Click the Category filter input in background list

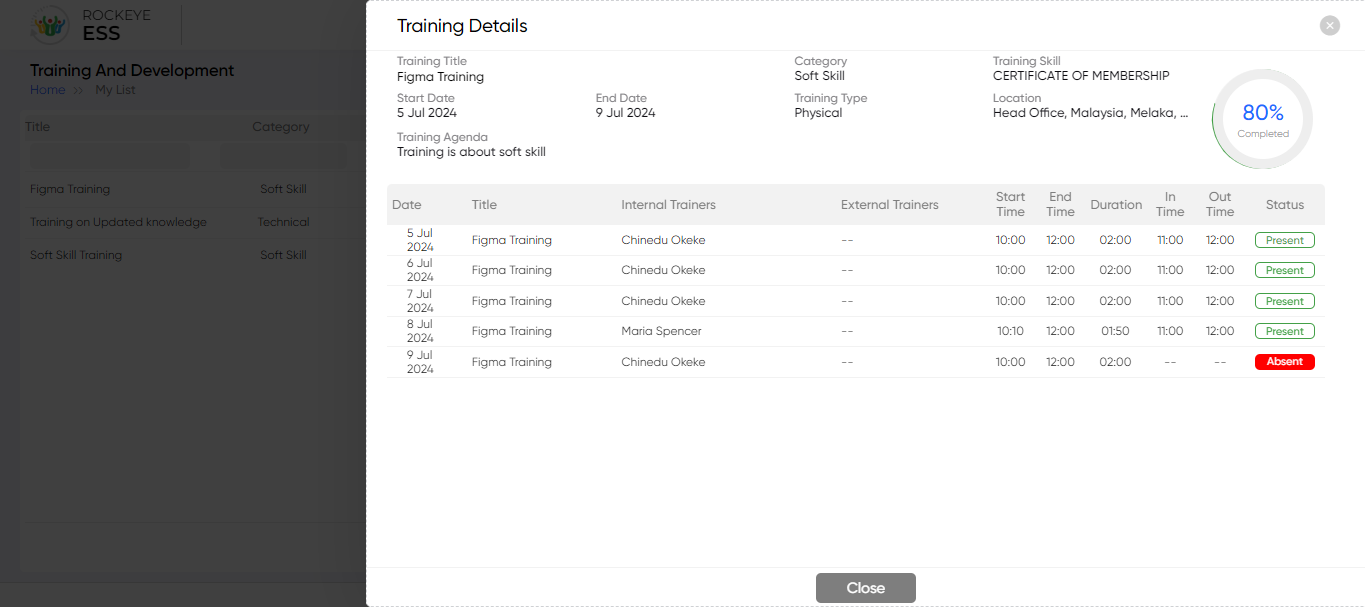point(283,155)
